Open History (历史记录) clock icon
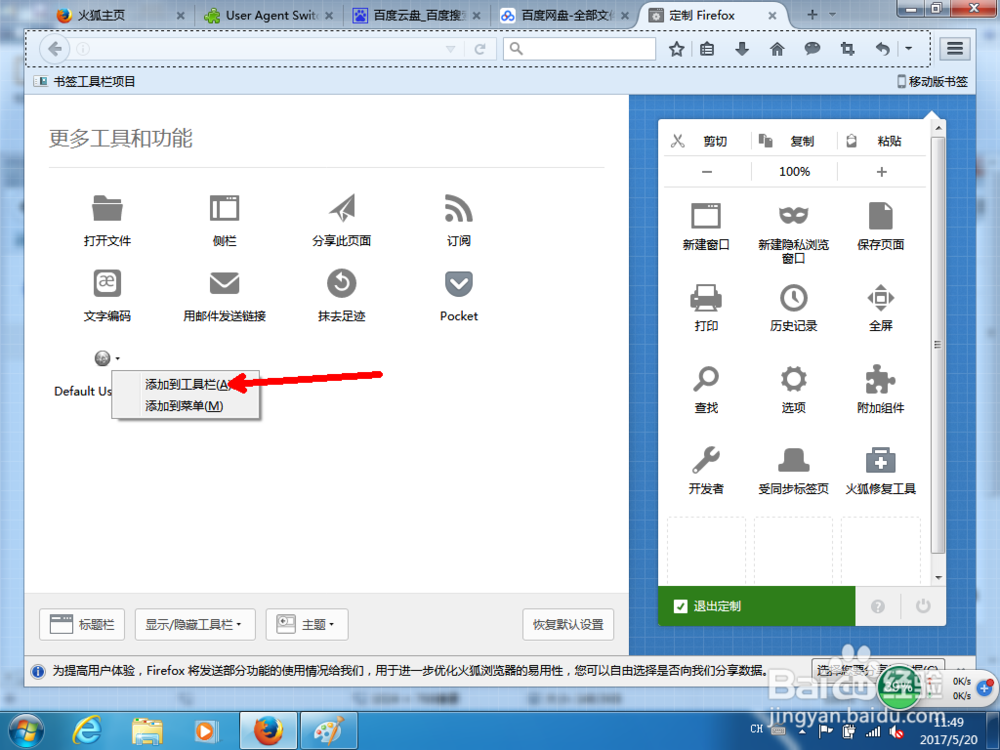Screen dimensions: 1000x750 point(793,297)
